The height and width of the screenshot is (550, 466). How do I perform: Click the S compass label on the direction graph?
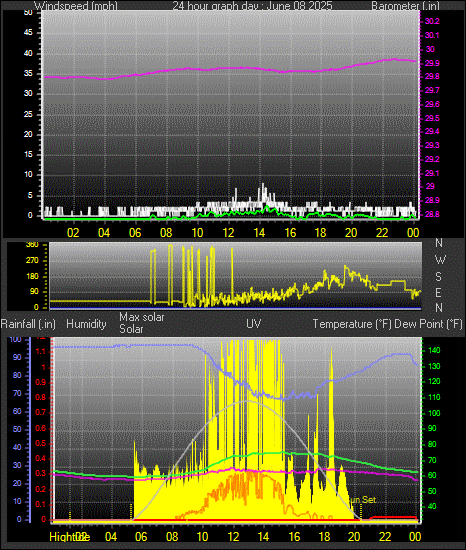pos(438,277)
